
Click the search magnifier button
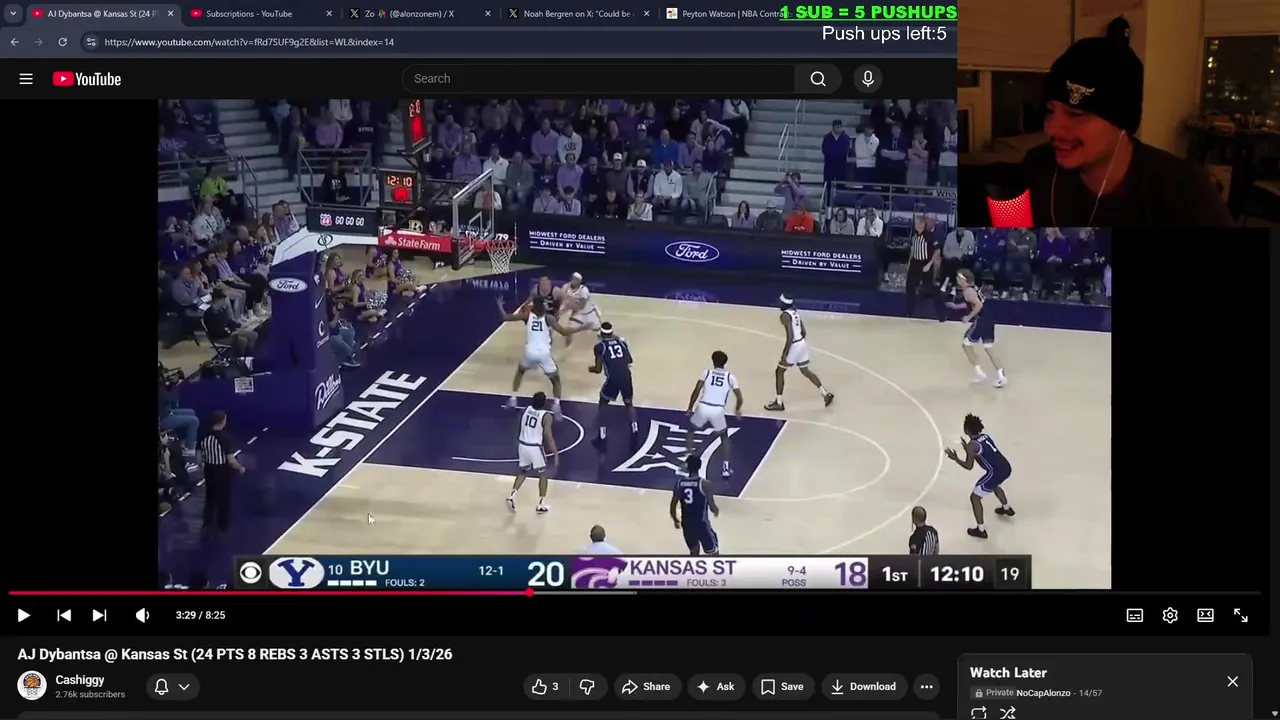tap(818, 79)
